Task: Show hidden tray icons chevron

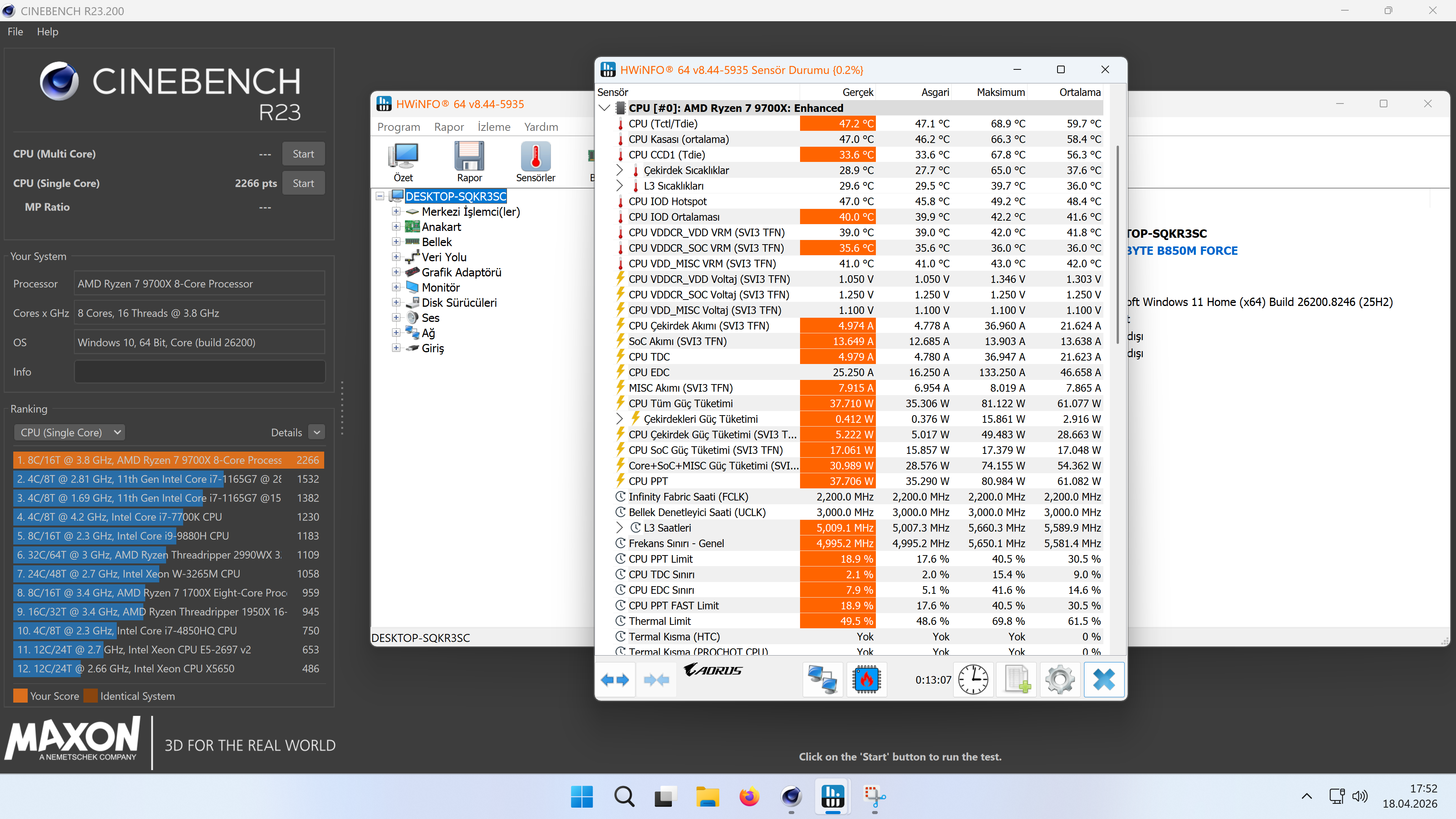Action: [x=1307, y=796]
